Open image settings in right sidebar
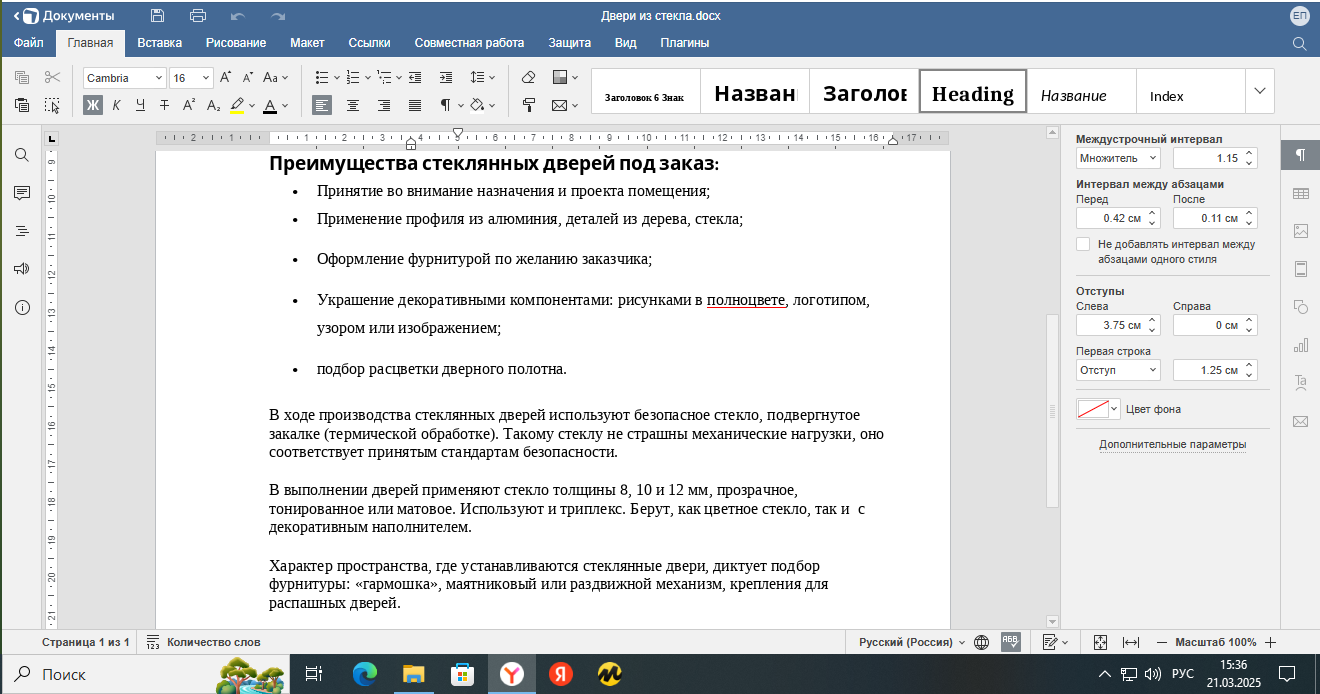1320x694 pixels. (1300, 231)
